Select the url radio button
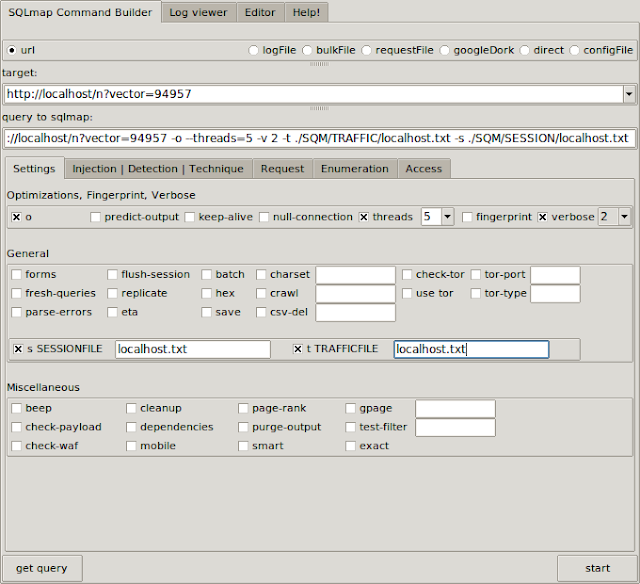Viewport: 640px width, 584px height. [12, 50]
